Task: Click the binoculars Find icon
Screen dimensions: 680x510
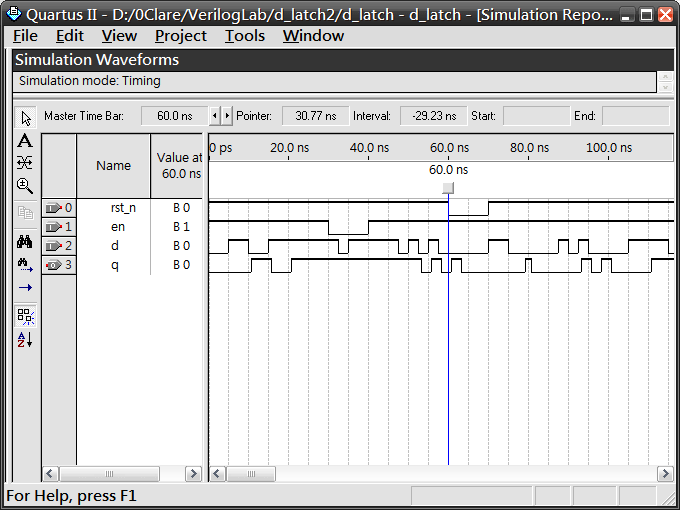Action: click(x=26, y=242)
